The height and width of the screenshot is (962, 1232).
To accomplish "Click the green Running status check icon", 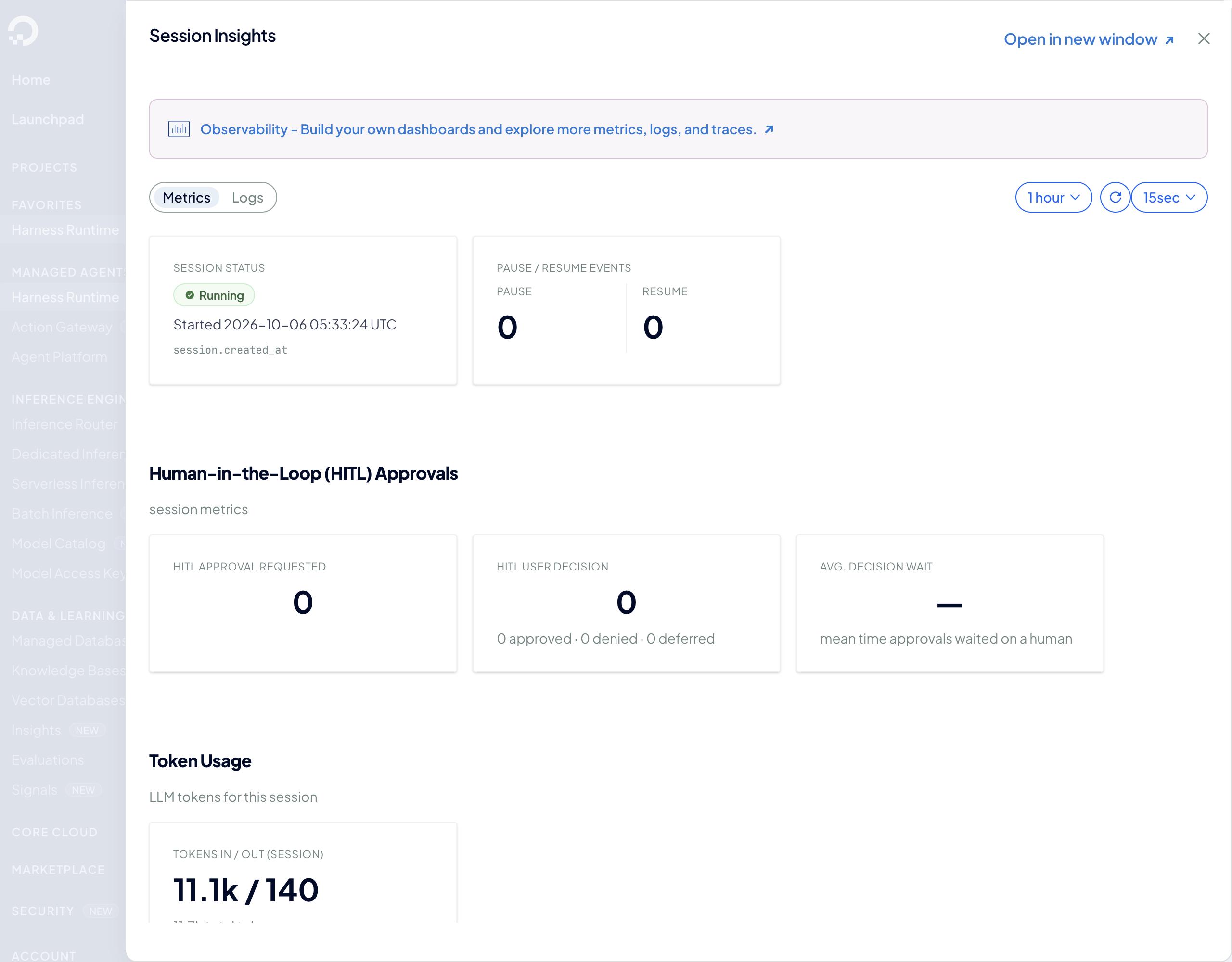I will (x=190, y=295).
